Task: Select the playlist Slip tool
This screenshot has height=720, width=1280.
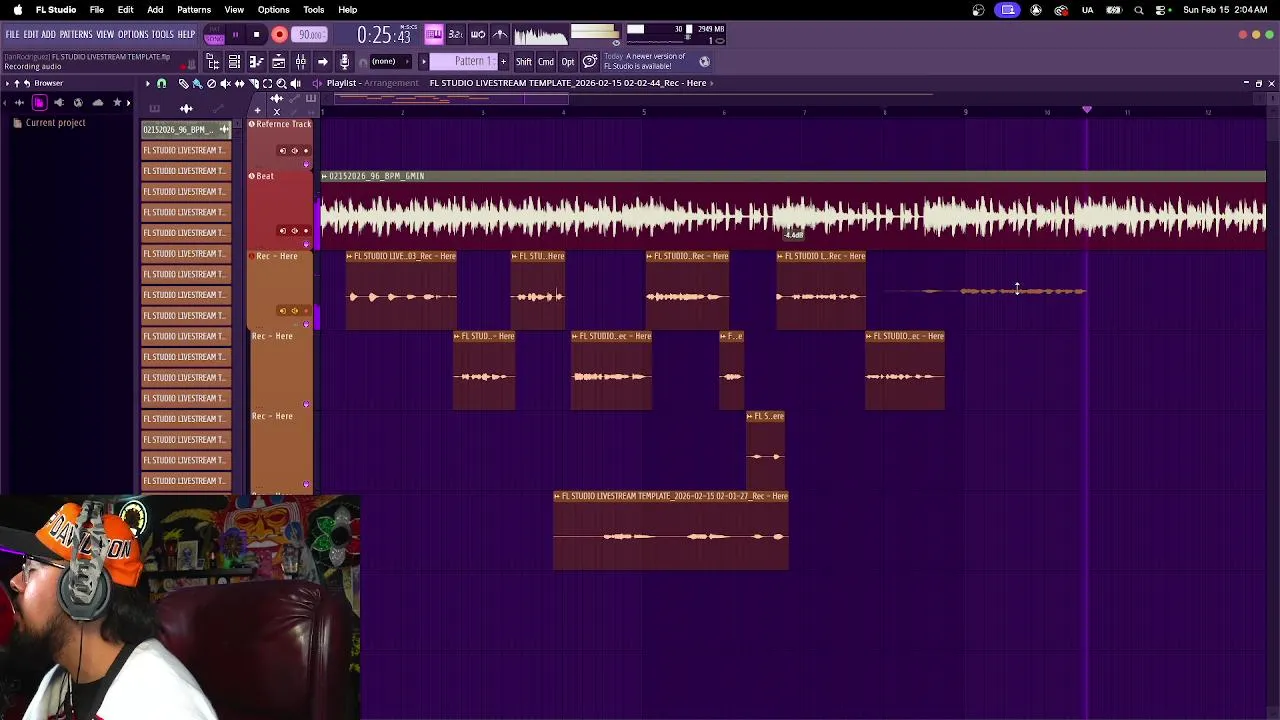Action: [239, 84]
